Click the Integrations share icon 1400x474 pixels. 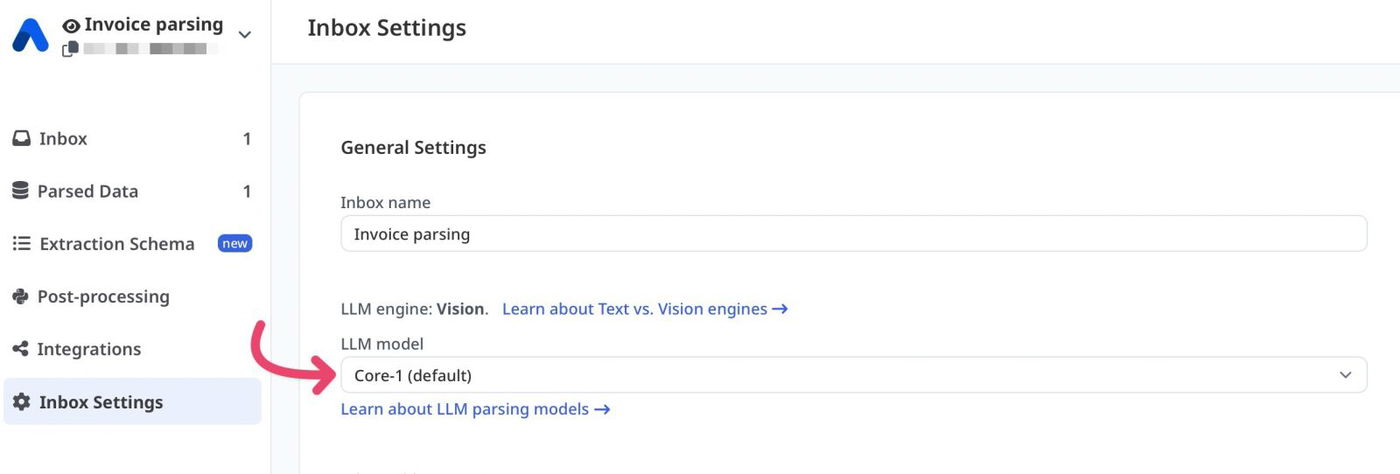(x=20, y=349)
